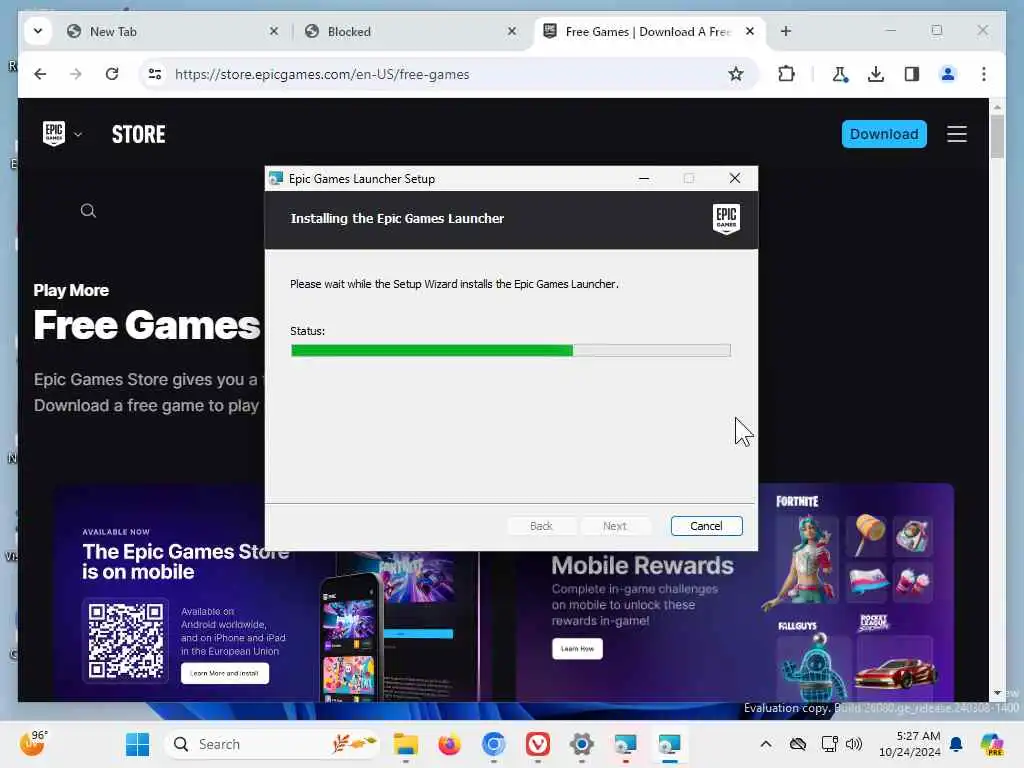Click the Learn How button
The height and width of the screenshot is (768, 1024).
pyautogui.click(x=577, y=648)
